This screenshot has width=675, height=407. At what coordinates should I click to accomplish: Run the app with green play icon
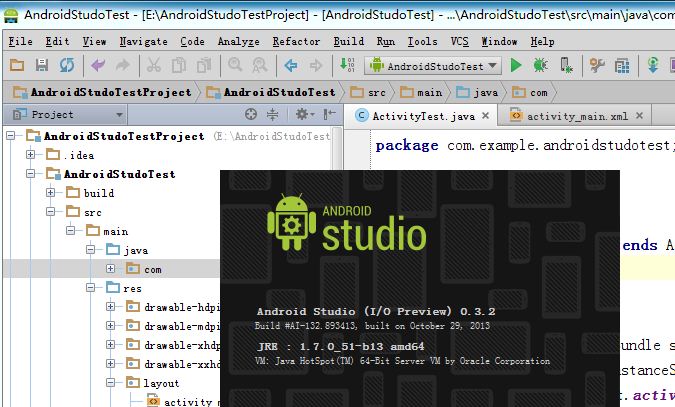[x=515, y=65]
